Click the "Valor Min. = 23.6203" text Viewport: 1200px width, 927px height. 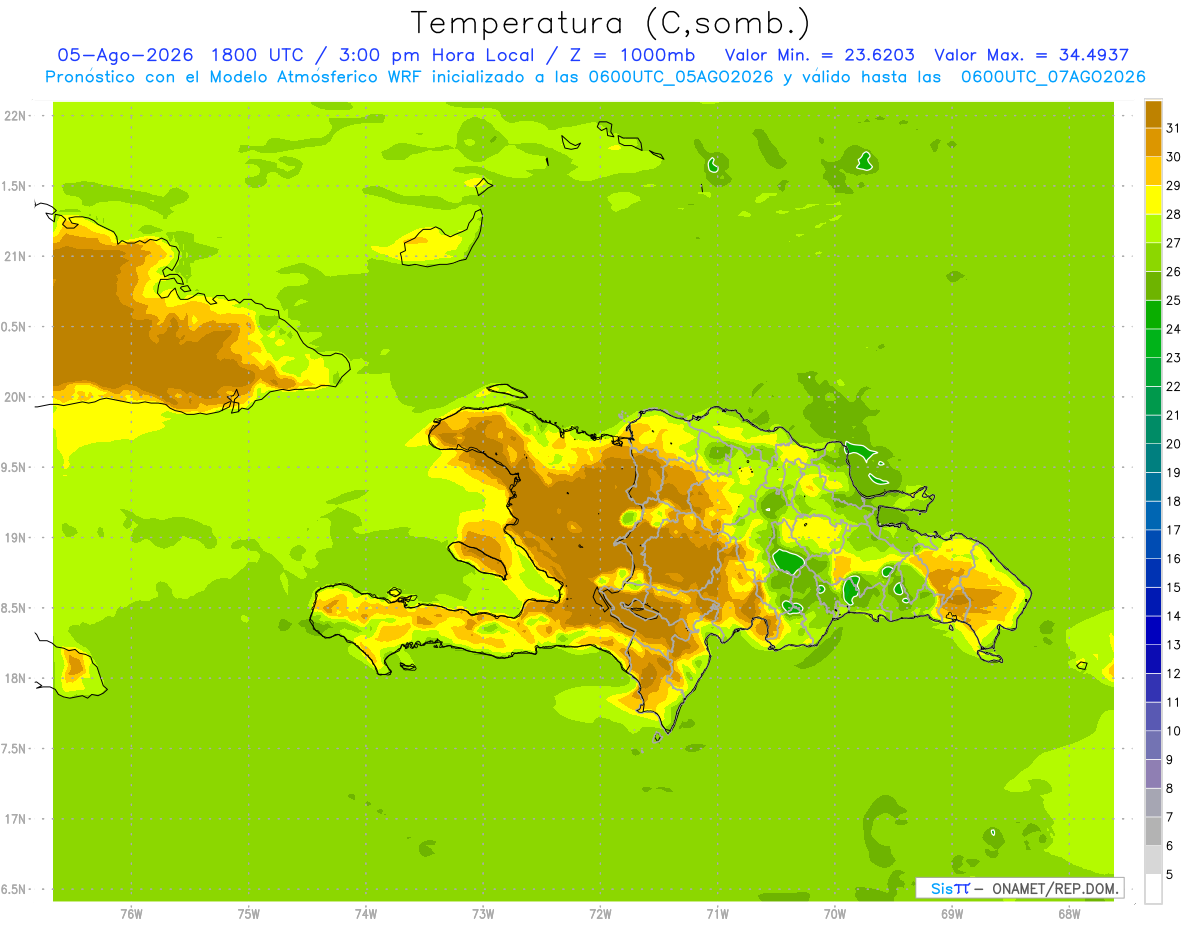820,55
